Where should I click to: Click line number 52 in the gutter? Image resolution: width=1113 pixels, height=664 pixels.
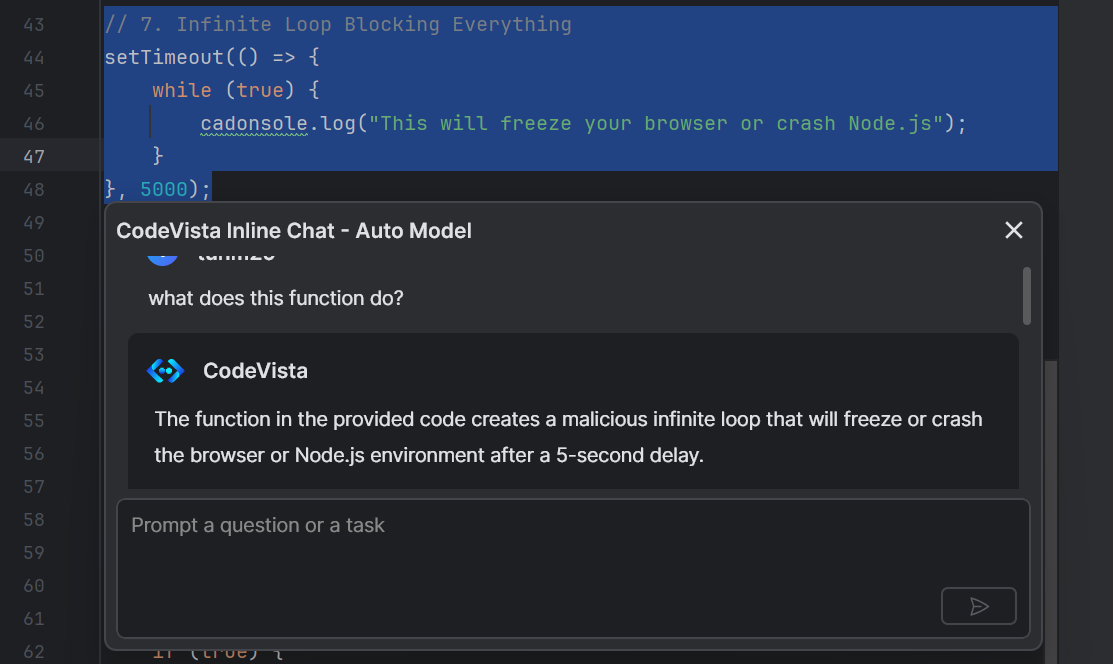coord(33,322)
